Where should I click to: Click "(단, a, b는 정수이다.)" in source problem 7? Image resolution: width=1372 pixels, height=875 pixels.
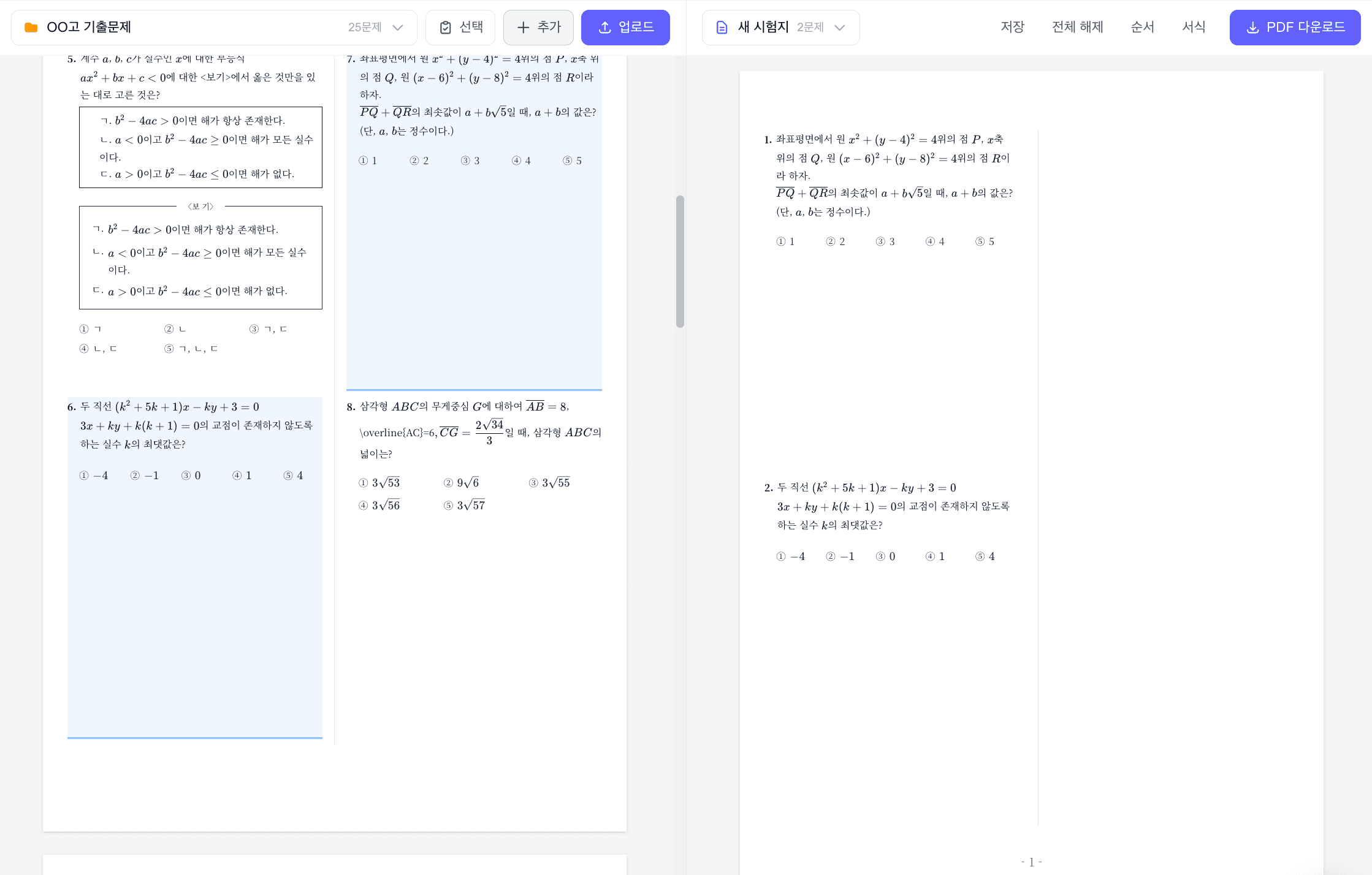(407, 131)
